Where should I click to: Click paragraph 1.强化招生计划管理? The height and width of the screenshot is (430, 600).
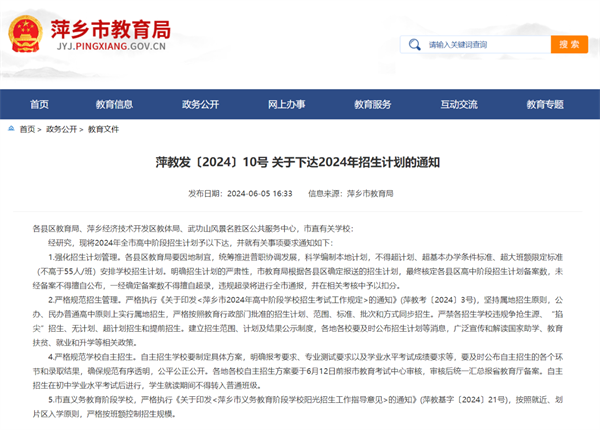point(298,271)
